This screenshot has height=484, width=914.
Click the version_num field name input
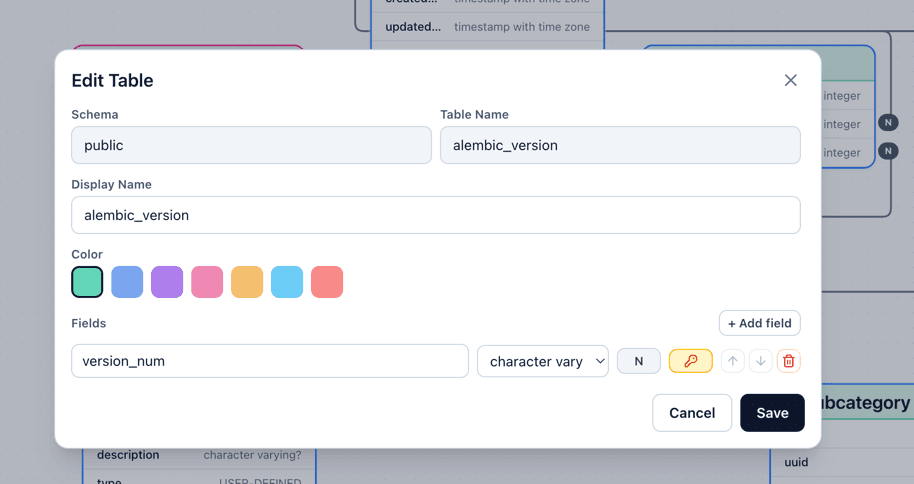270,361
